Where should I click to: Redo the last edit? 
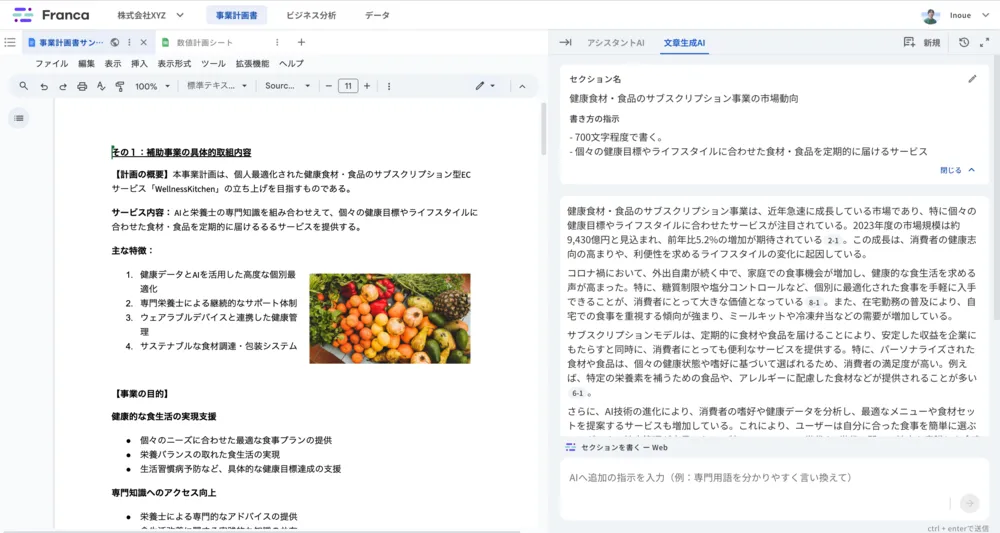point(62,86)
